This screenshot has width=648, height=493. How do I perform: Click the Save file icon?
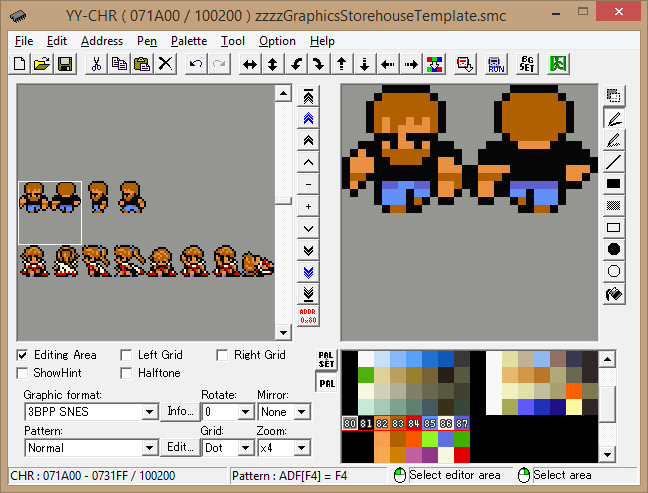coord(65,64)
